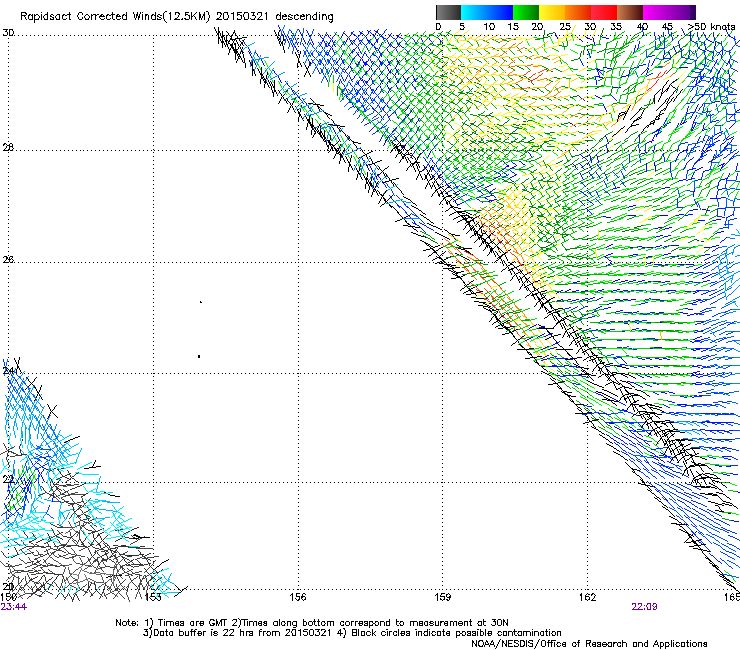
Task: Click the latitude label '22'
Action: click(8, 479)
